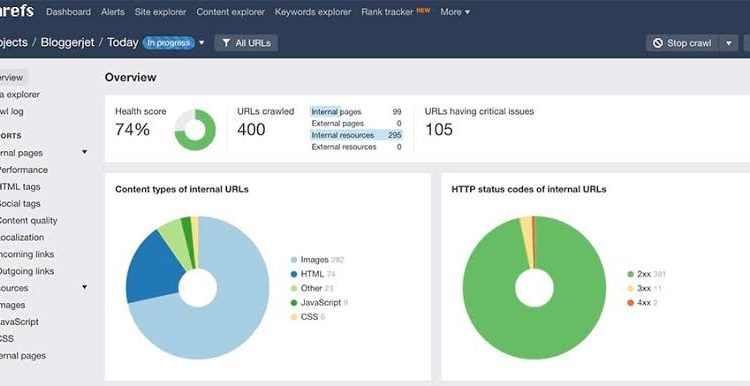Click the External pages row
The image size is (750, 386).
pyautogui.click(x=356, y=123)
